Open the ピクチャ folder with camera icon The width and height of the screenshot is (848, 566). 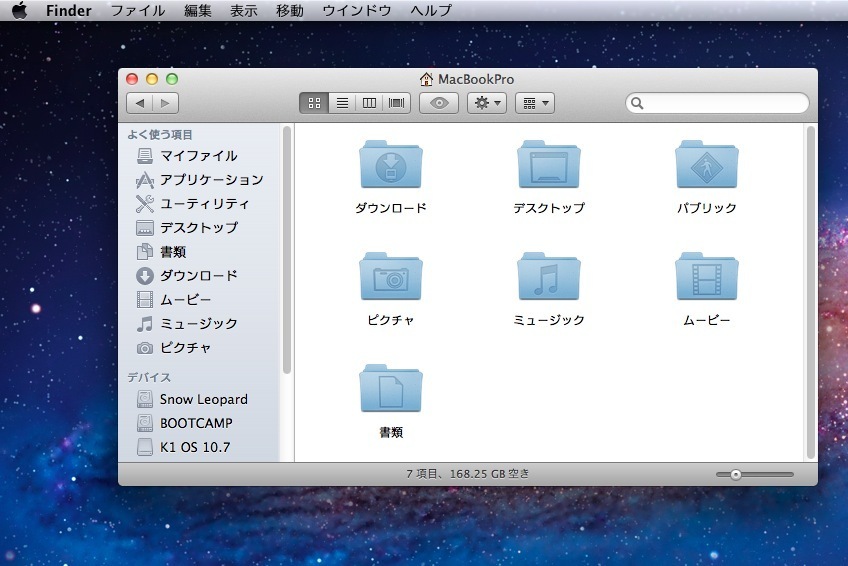tap(391, 277)
